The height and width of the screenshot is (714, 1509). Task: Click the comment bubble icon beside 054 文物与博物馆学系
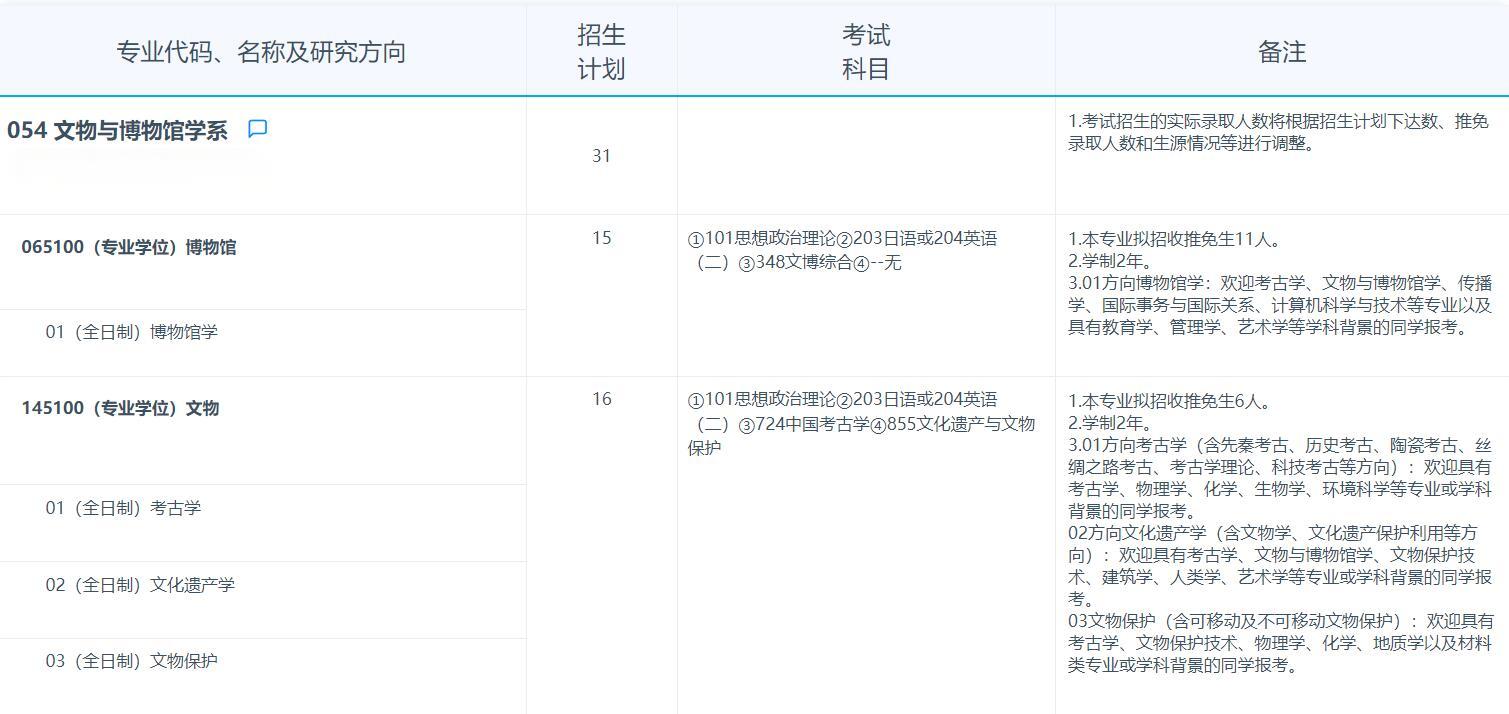pos(259,129)
